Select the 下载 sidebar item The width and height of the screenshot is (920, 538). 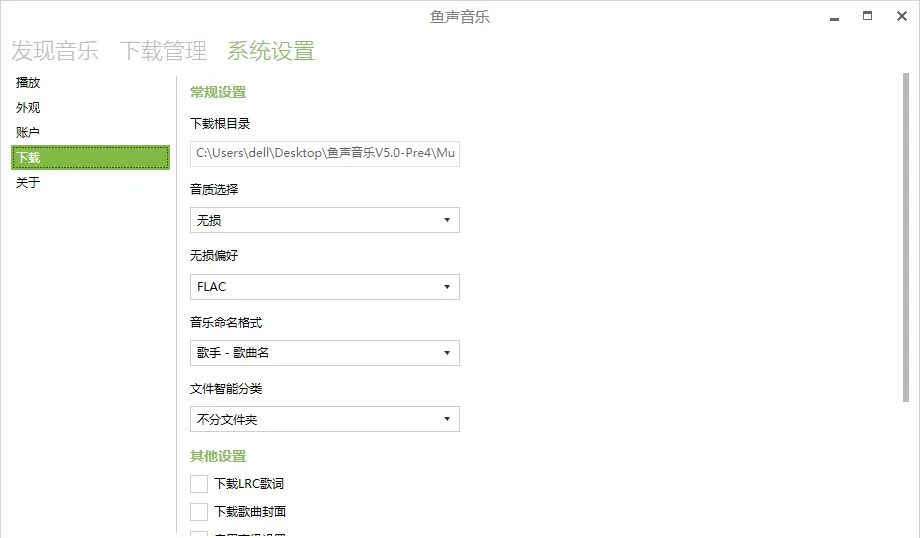tap(90, 158)
